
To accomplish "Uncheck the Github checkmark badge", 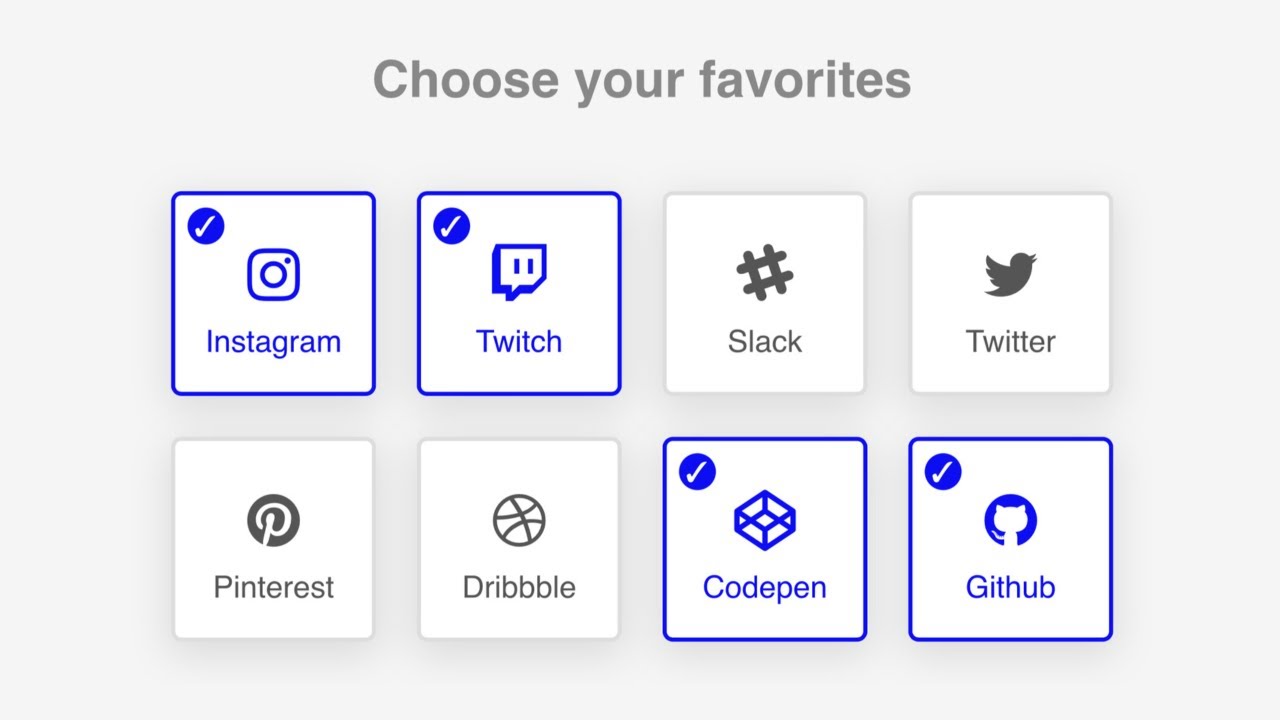I will point(943,472).
